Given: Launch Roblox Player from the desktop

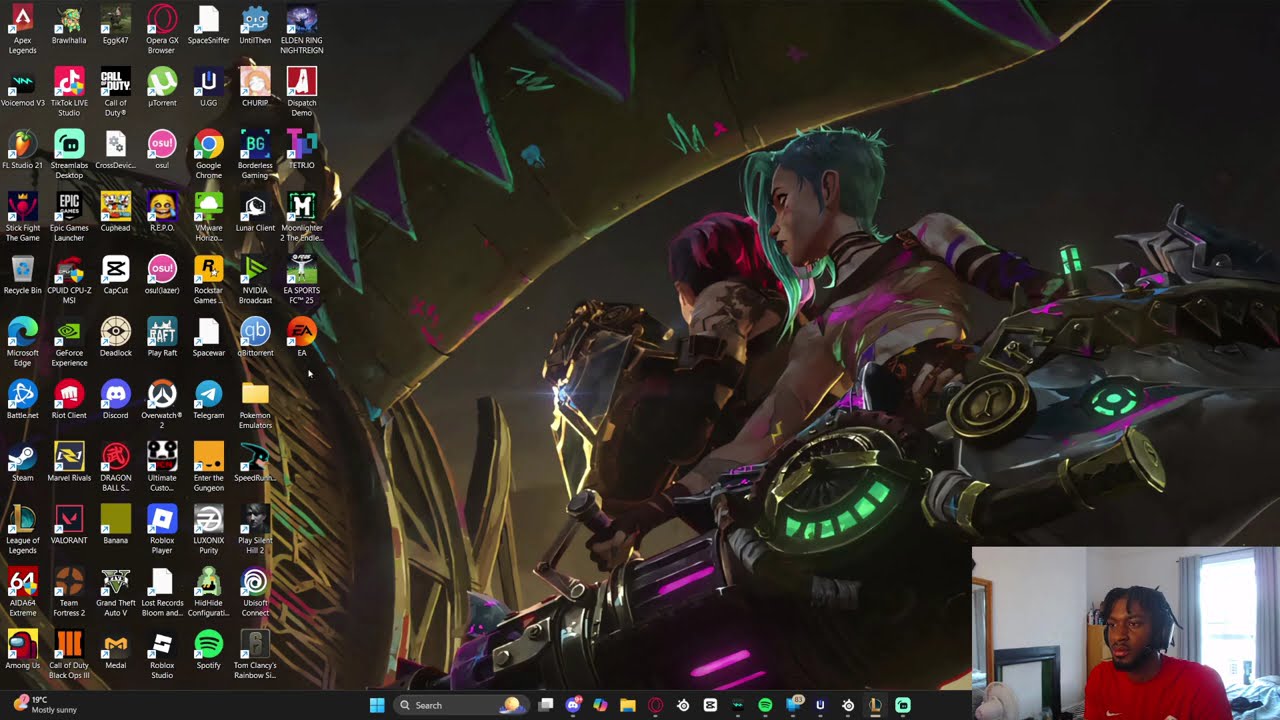Looking at the screenshot, I should (162, 529).
